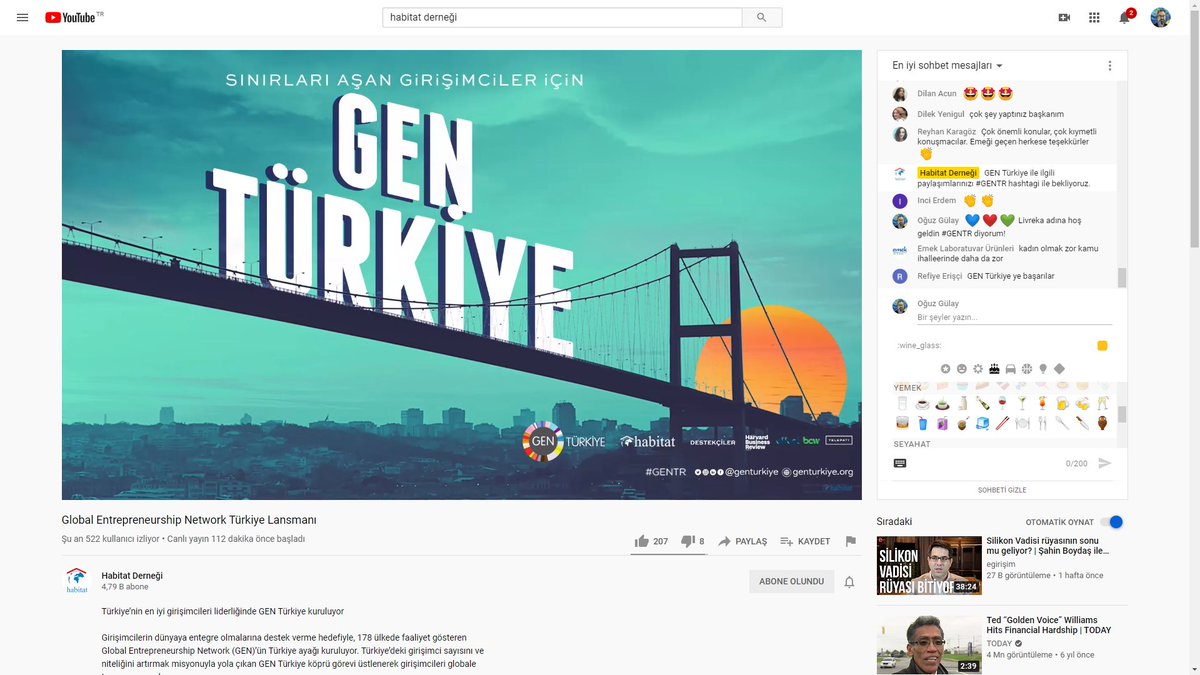The height and width of the screenshot is (675, 1200).
Task: Insert the champagne bottle emoji
Action: (x=983, y=403)
